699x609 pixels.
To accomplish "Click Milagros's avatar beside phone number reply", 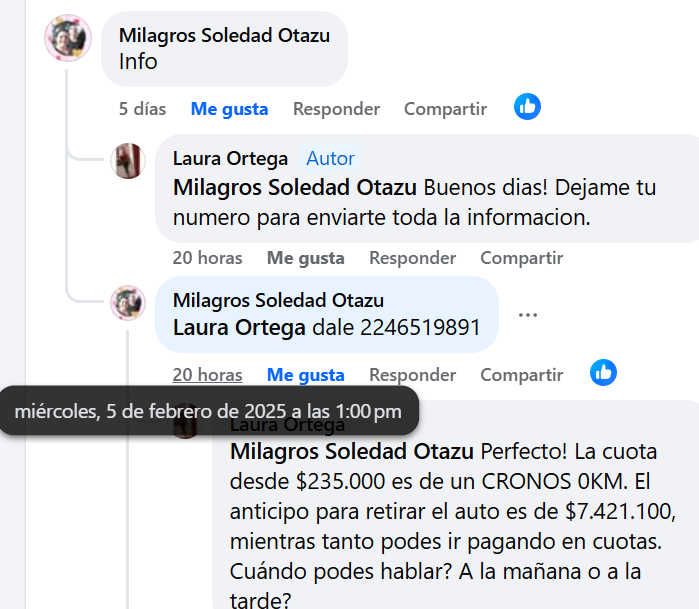I will coord(128,302).
